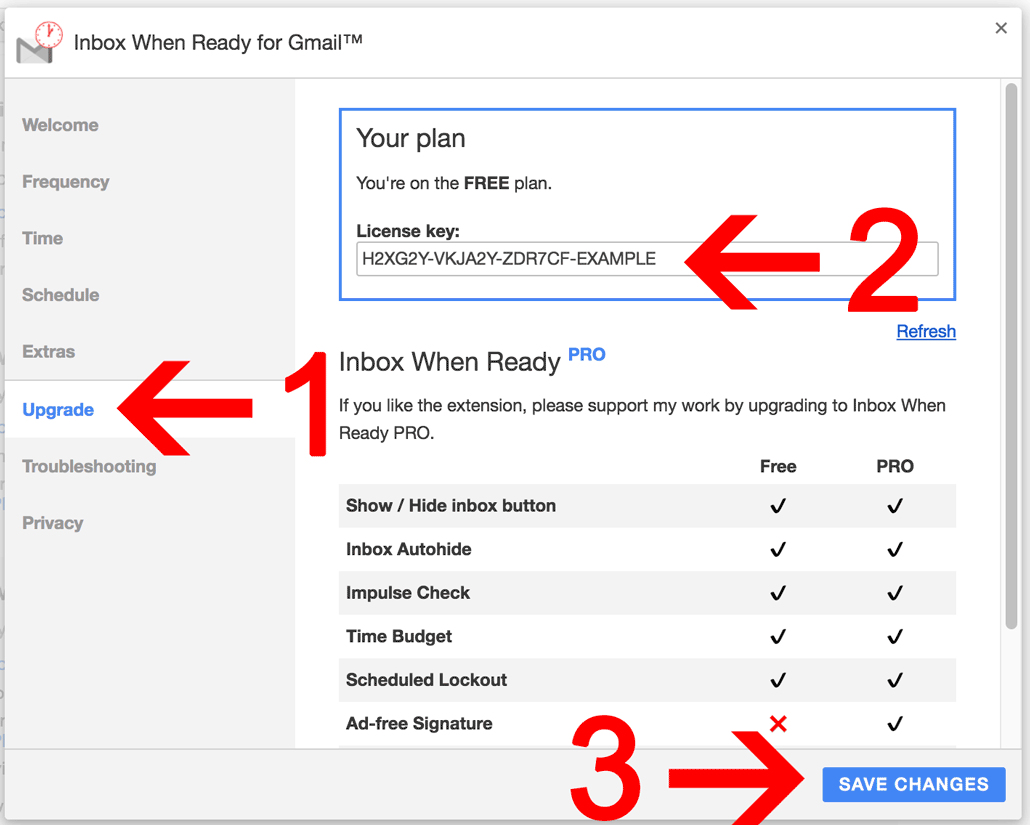Image resolution: width=1030 pixels, height=825 pixels.
Task: Click the Free checkmark for Time Budget
Action: (778, 636)
